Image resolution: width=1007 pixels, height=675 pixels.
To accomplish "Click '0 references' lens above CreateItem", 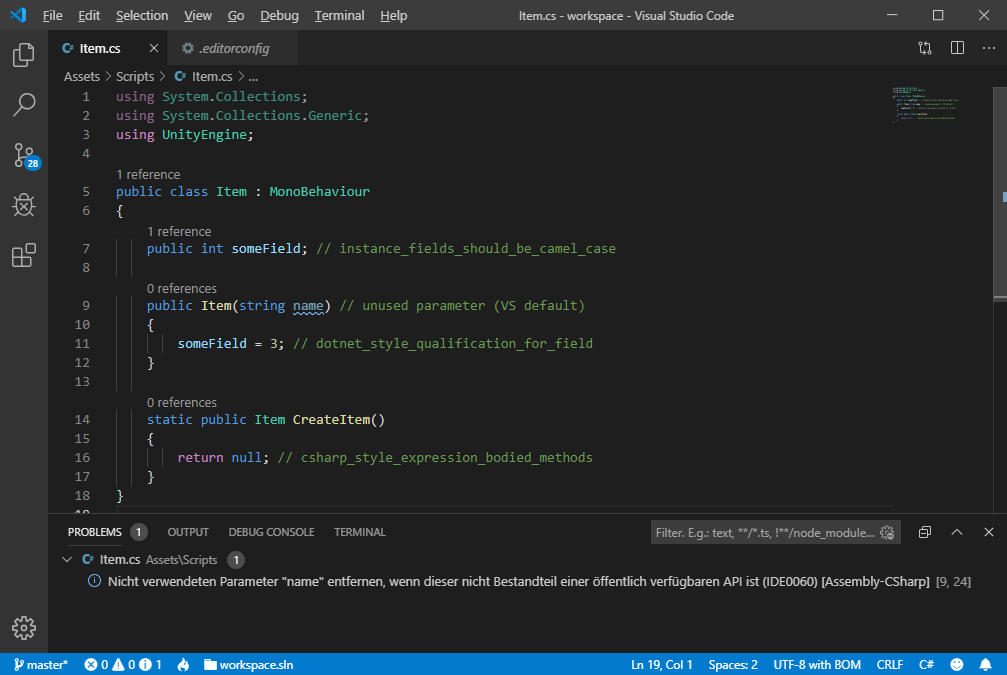I will tap(182, 403).
